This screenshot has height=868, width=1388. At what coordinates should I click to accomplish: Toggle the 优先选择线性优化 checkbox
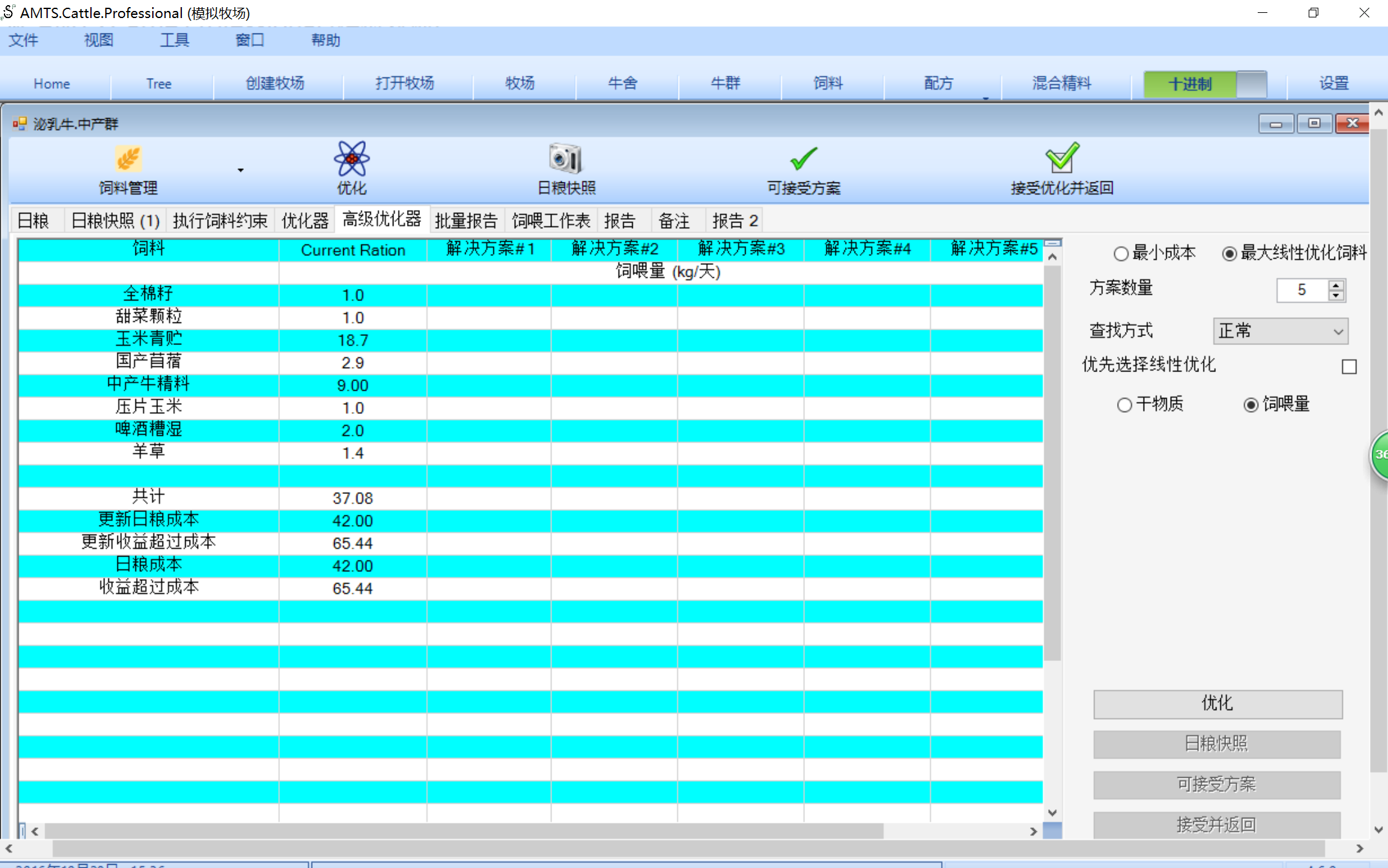[1349, 367]
